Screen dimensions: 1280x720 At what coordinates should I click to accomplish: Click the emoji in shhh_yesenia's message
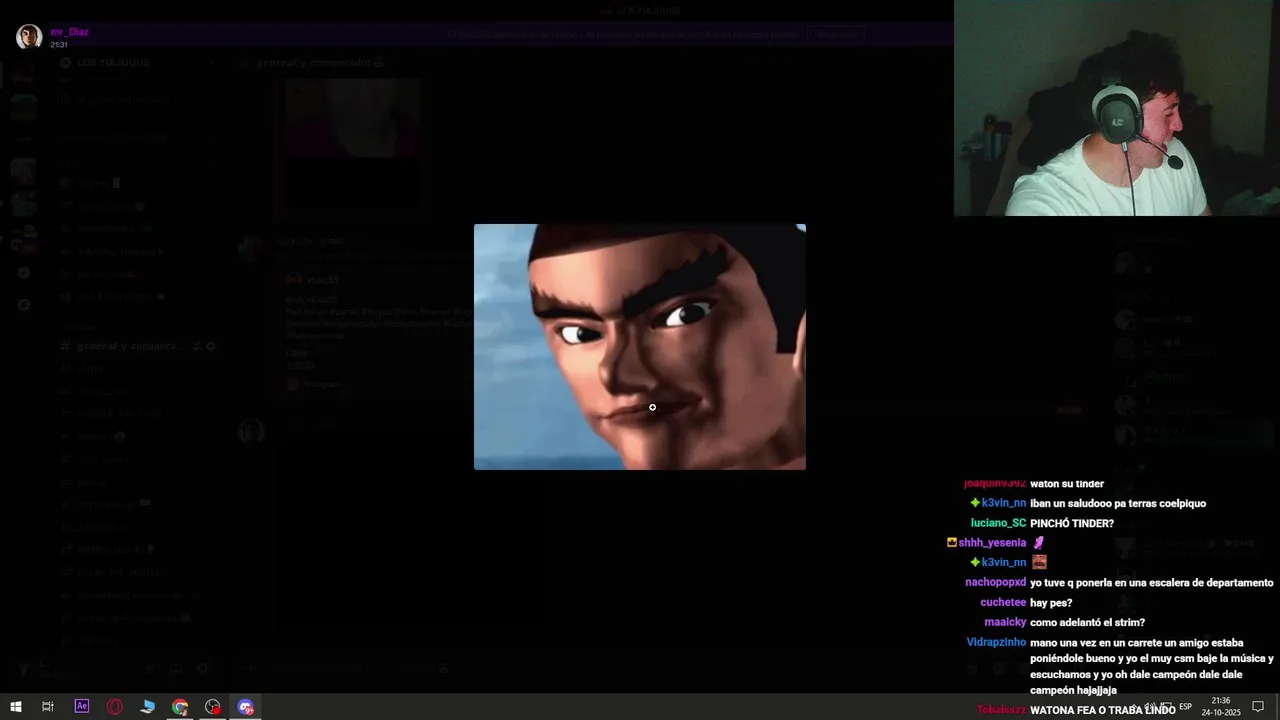[x=1038, y=543]
